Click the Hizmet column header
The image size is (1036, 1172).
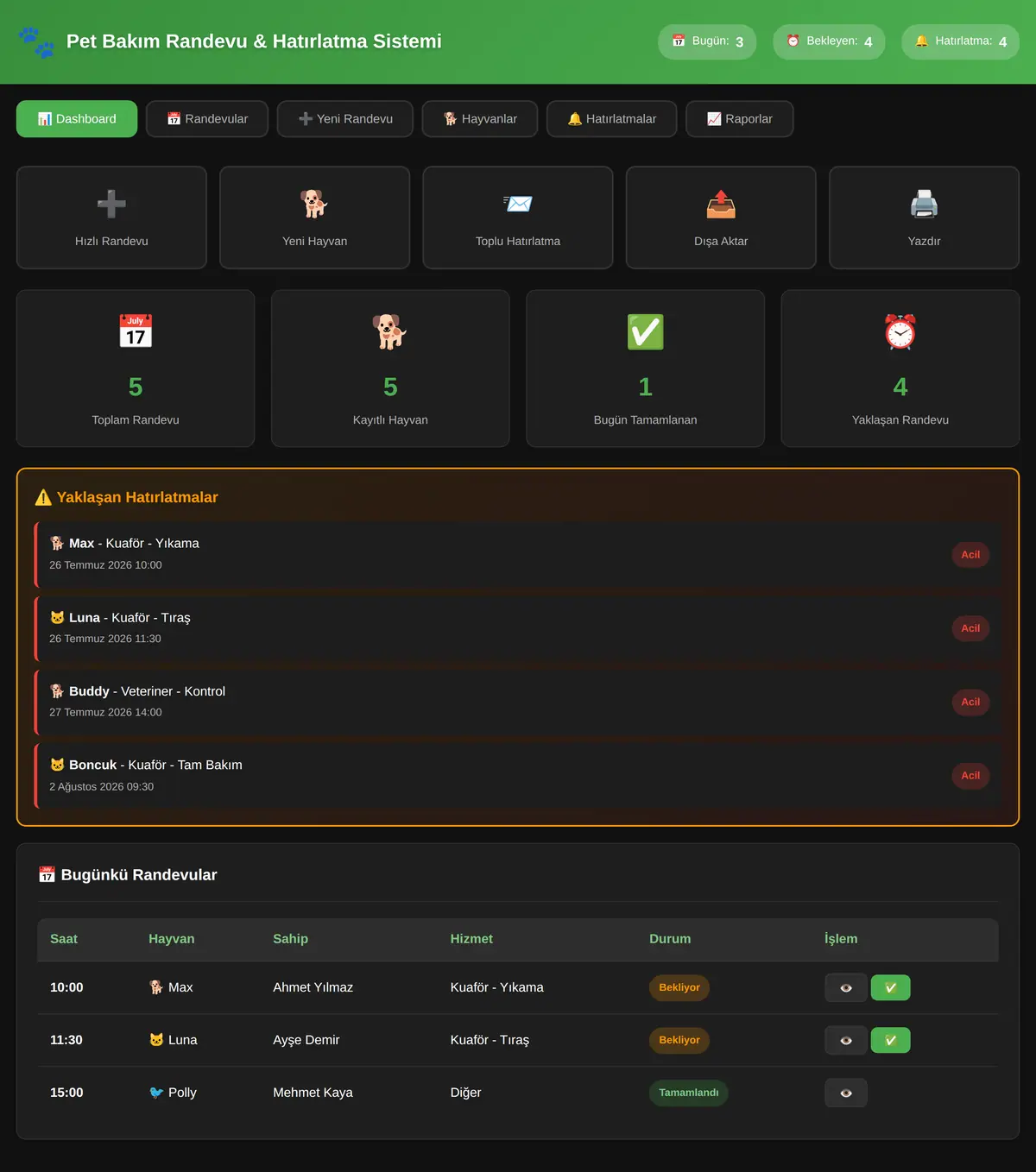[x=471, y=939]
